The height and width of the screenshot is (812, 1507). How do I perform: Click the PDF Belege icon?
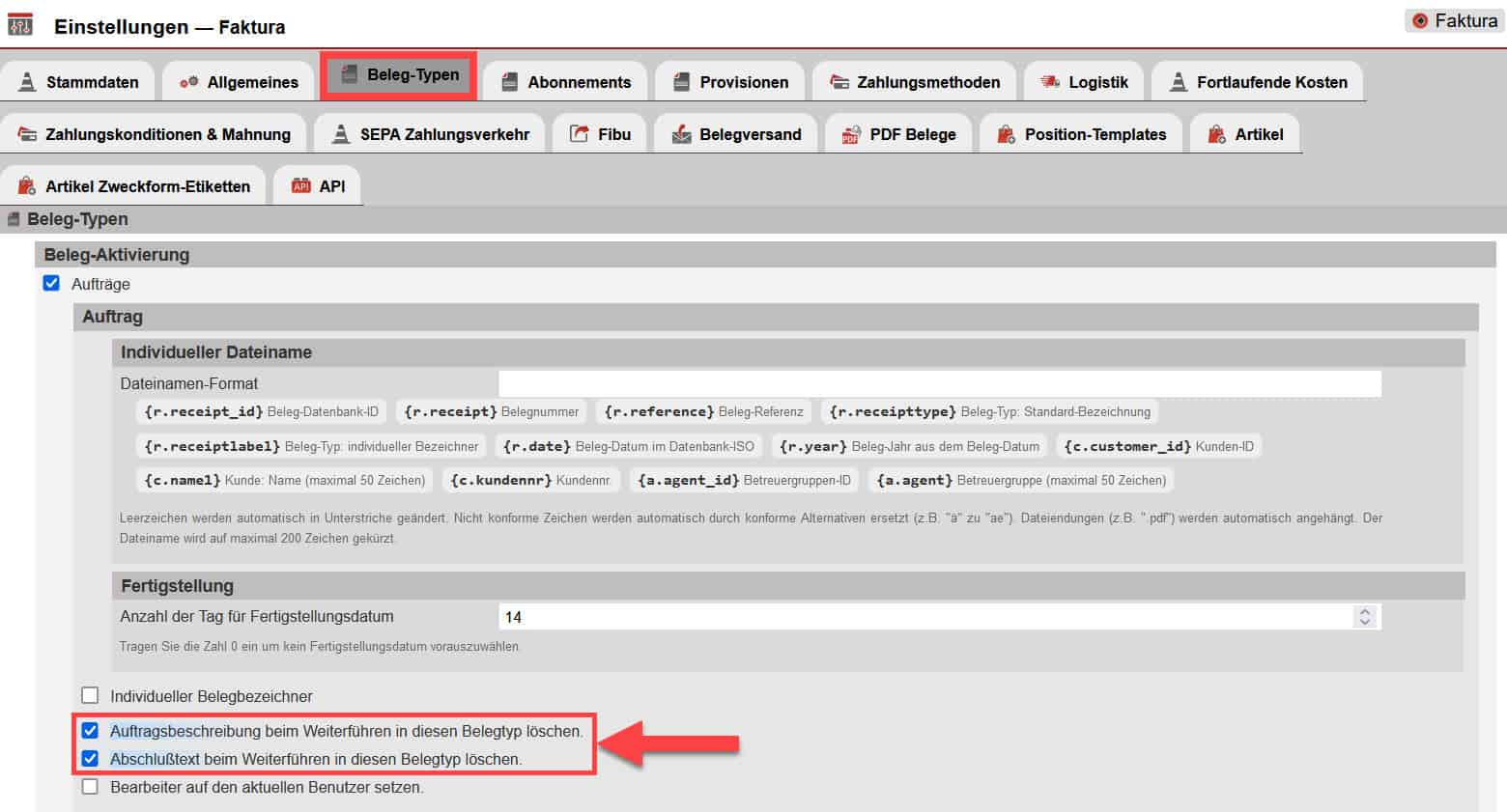click(850, 134)
